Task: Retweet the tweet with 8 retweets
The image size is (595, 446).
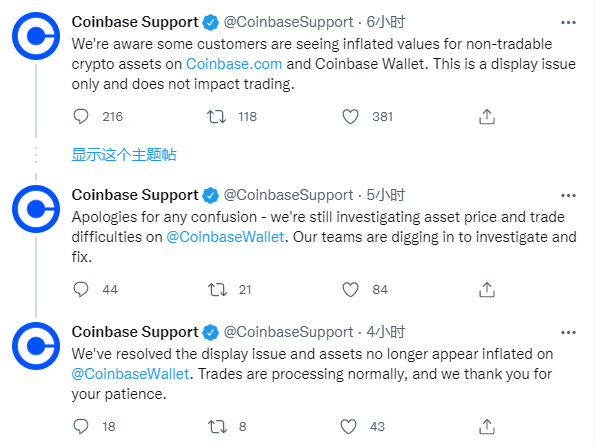Action: (217, 427)
